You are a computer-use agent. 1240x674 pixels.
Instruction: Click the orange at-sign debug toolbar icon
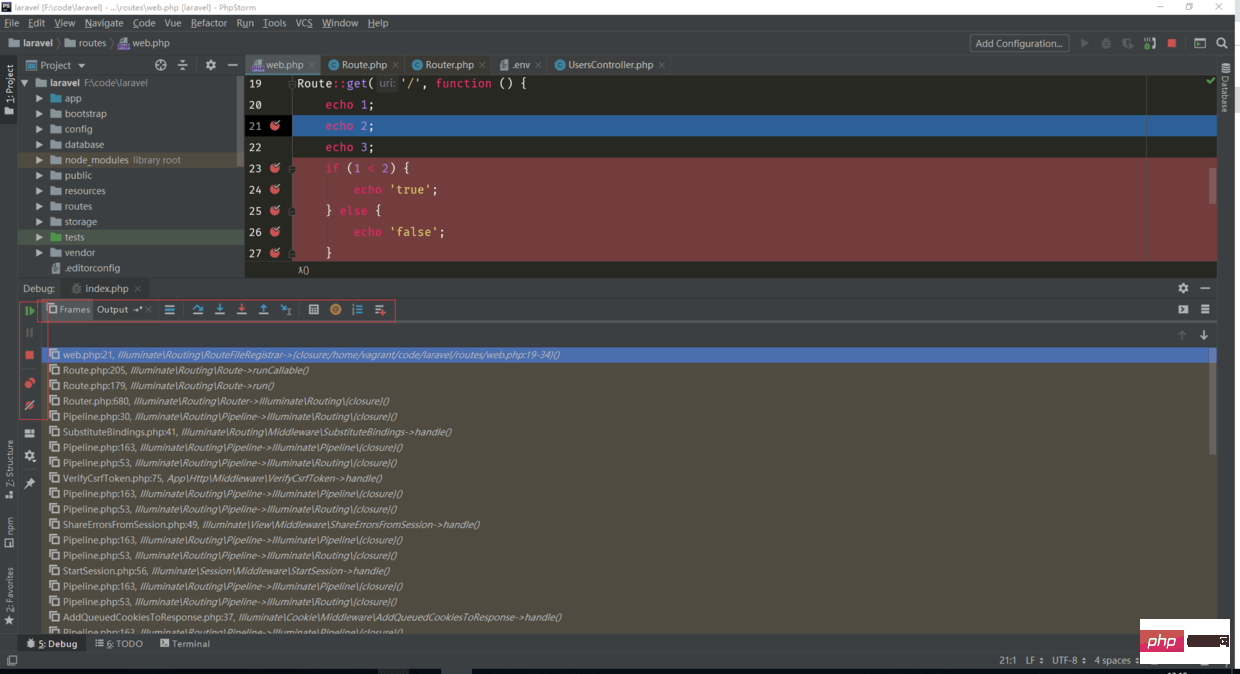[336, 310]
